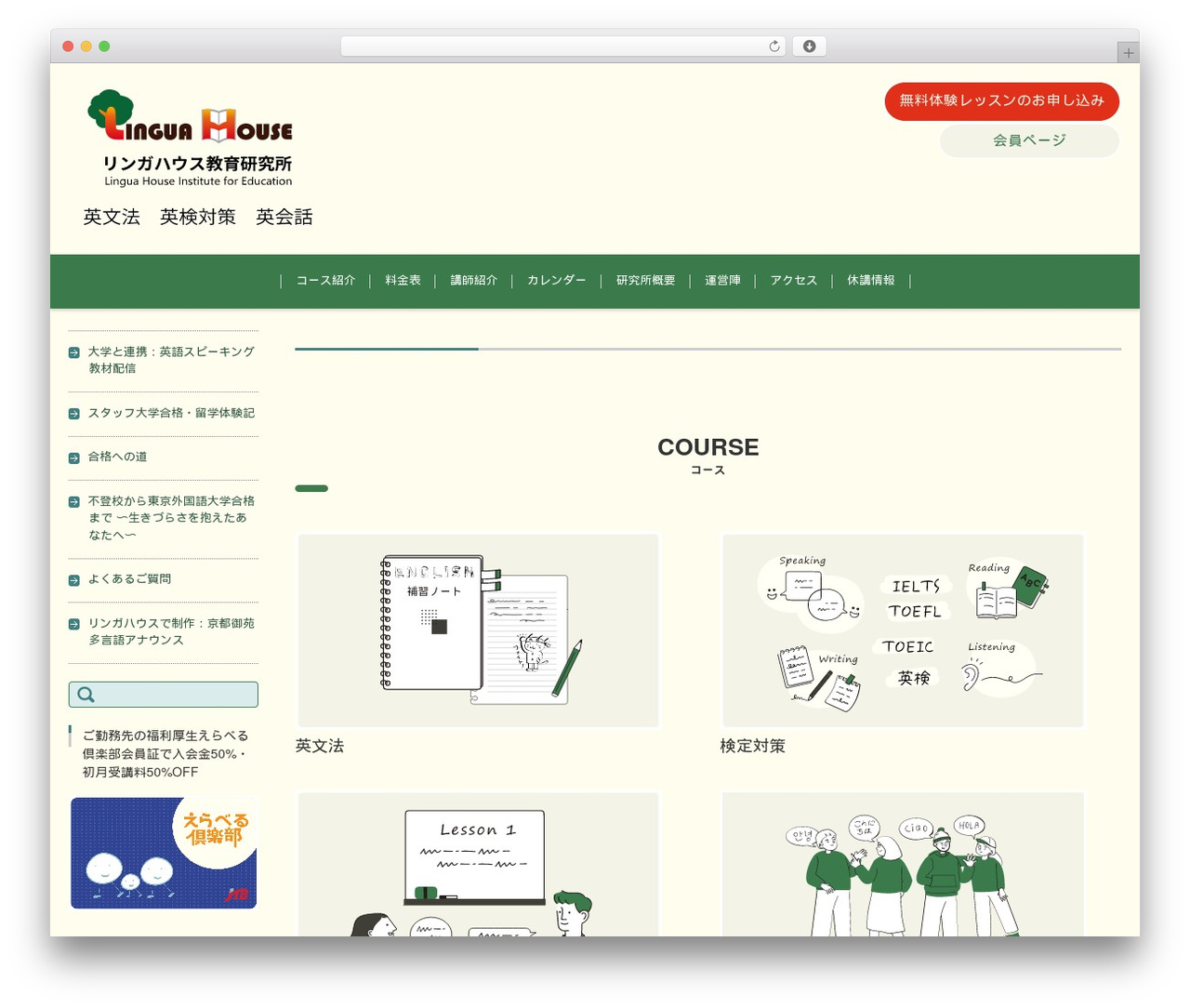Click the browser download icon

coord(810,46)
